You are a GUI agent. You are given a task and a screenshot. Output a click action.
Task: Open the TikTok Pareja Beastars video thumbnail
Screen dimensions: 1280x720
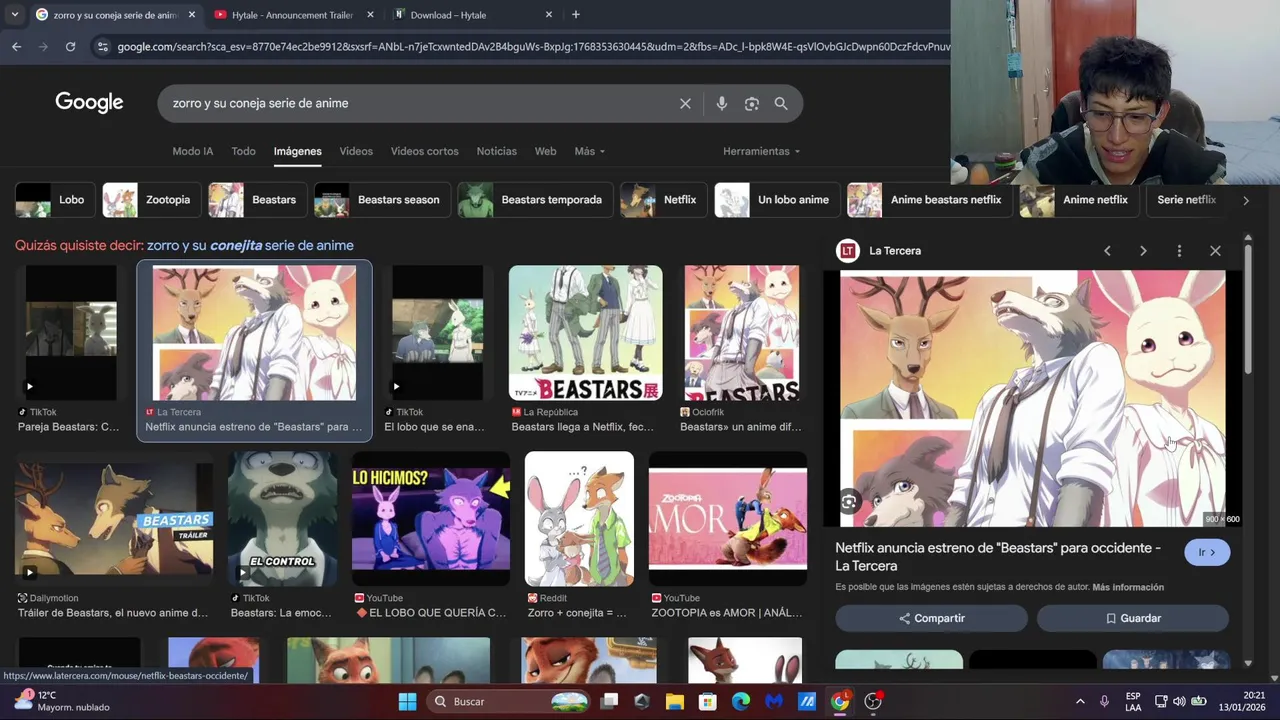70,333
